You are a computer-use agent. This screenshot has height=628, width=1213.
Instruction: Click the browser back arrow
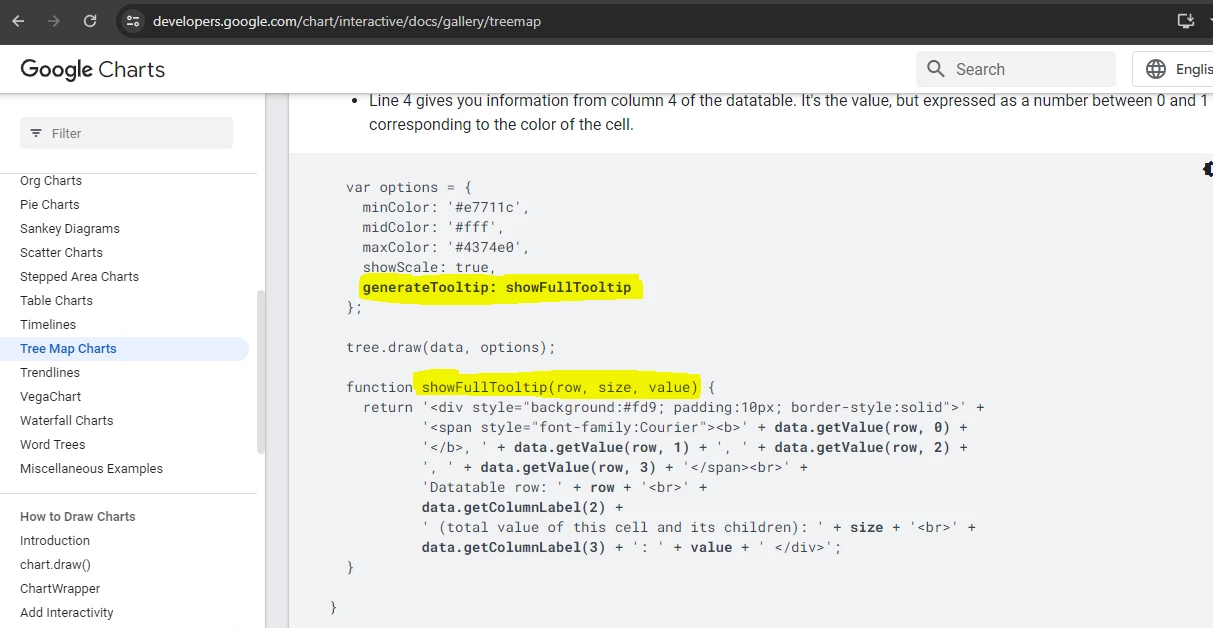tap(18, 21)
